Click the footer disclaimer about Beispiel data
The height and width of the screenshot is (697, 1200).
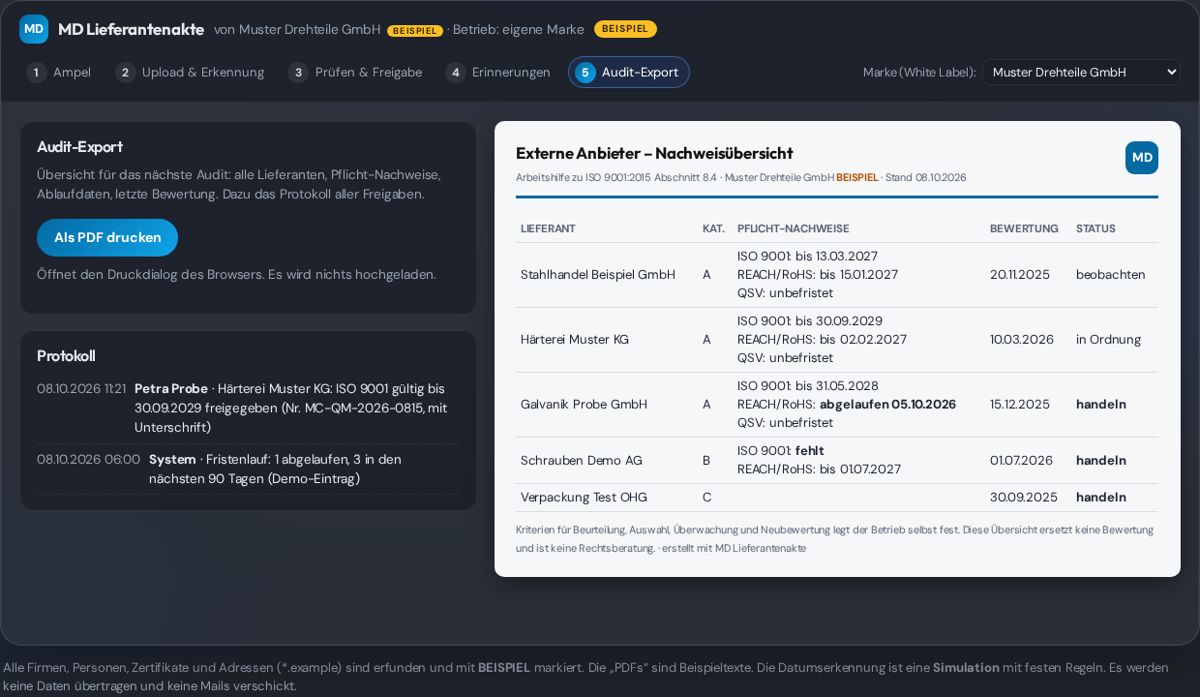coord(586,677)
